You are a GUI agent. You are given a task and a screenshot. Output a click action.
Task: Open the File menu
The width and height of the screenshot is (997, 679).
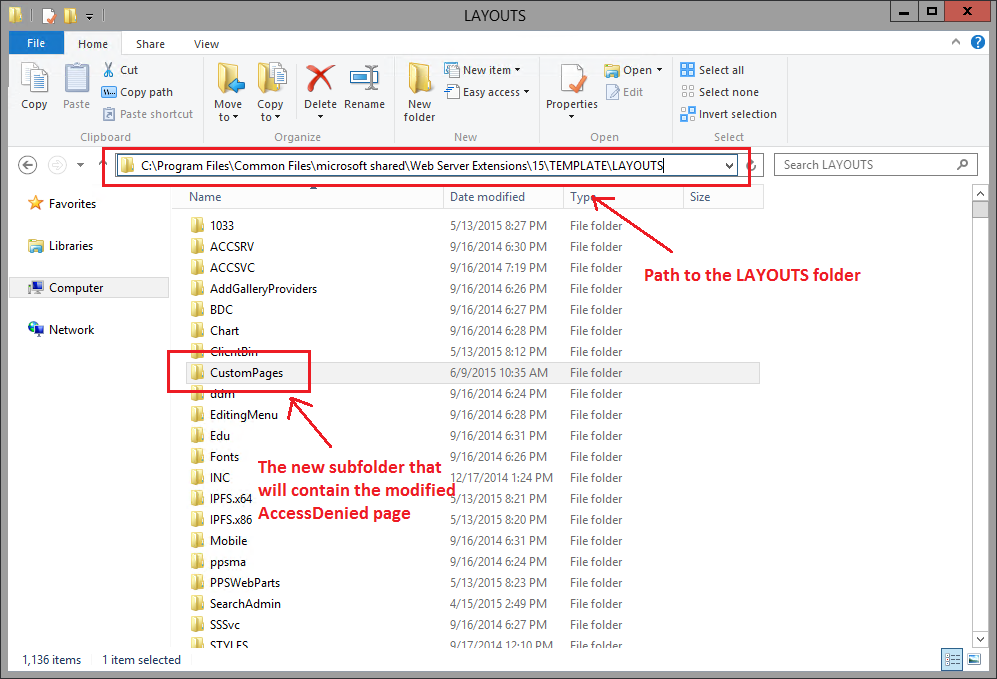(36, 44)
